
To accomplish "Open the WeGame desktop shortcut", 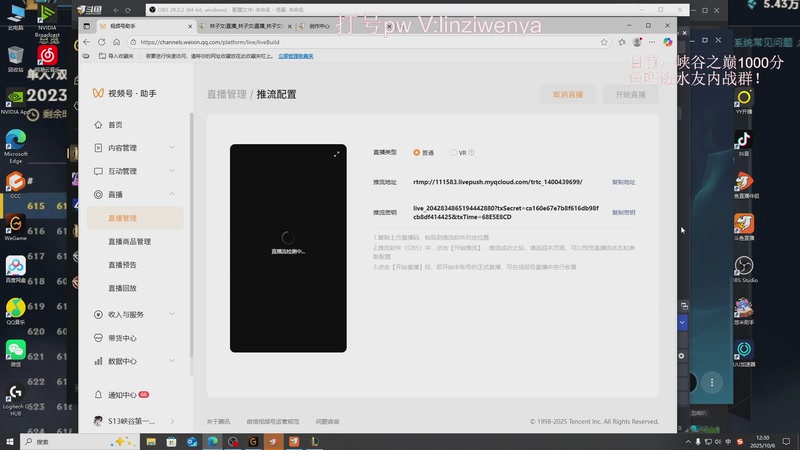I will [x=15, y=228].
